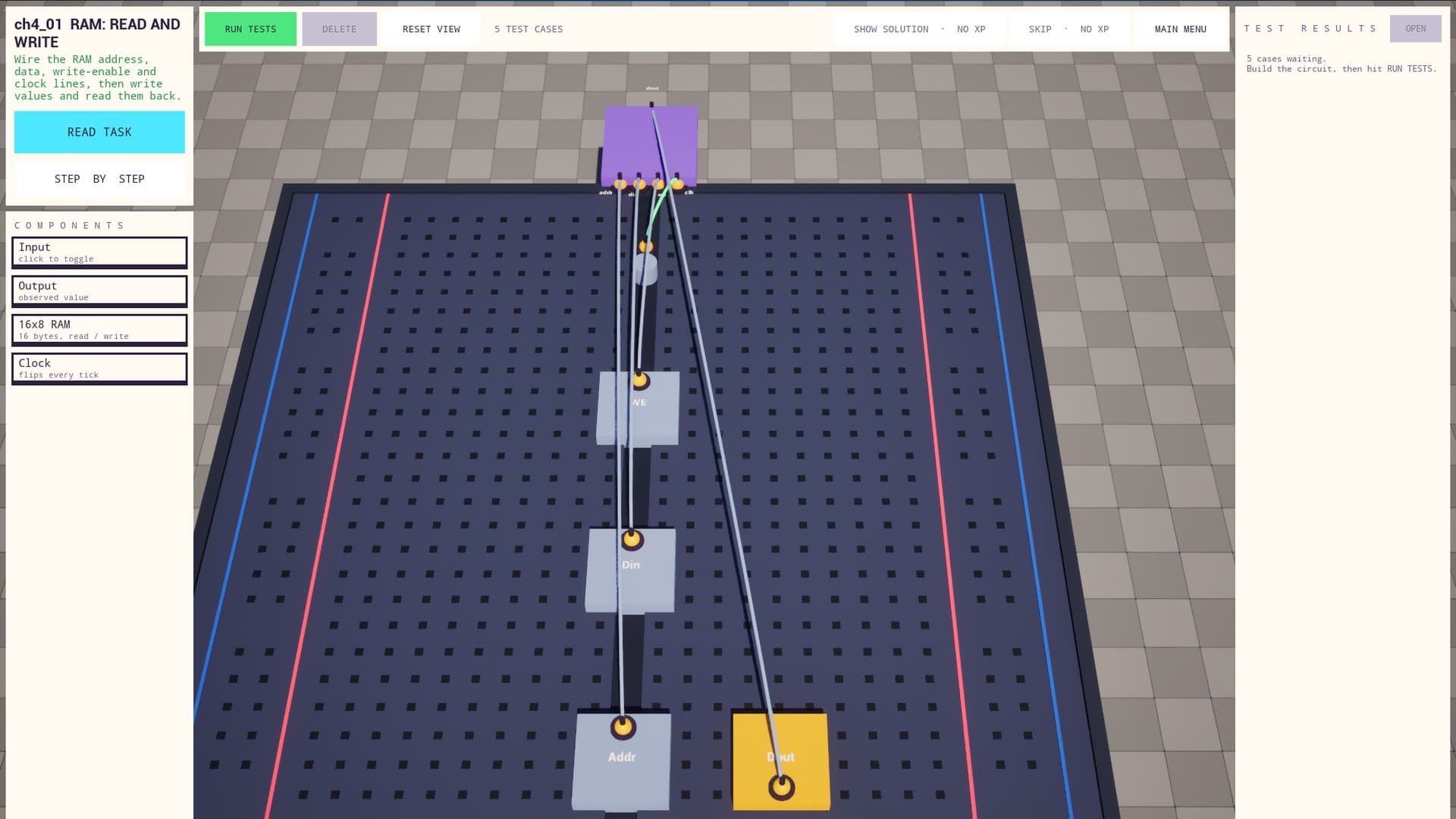Open the 5 test cases list

tap(529, 29)
